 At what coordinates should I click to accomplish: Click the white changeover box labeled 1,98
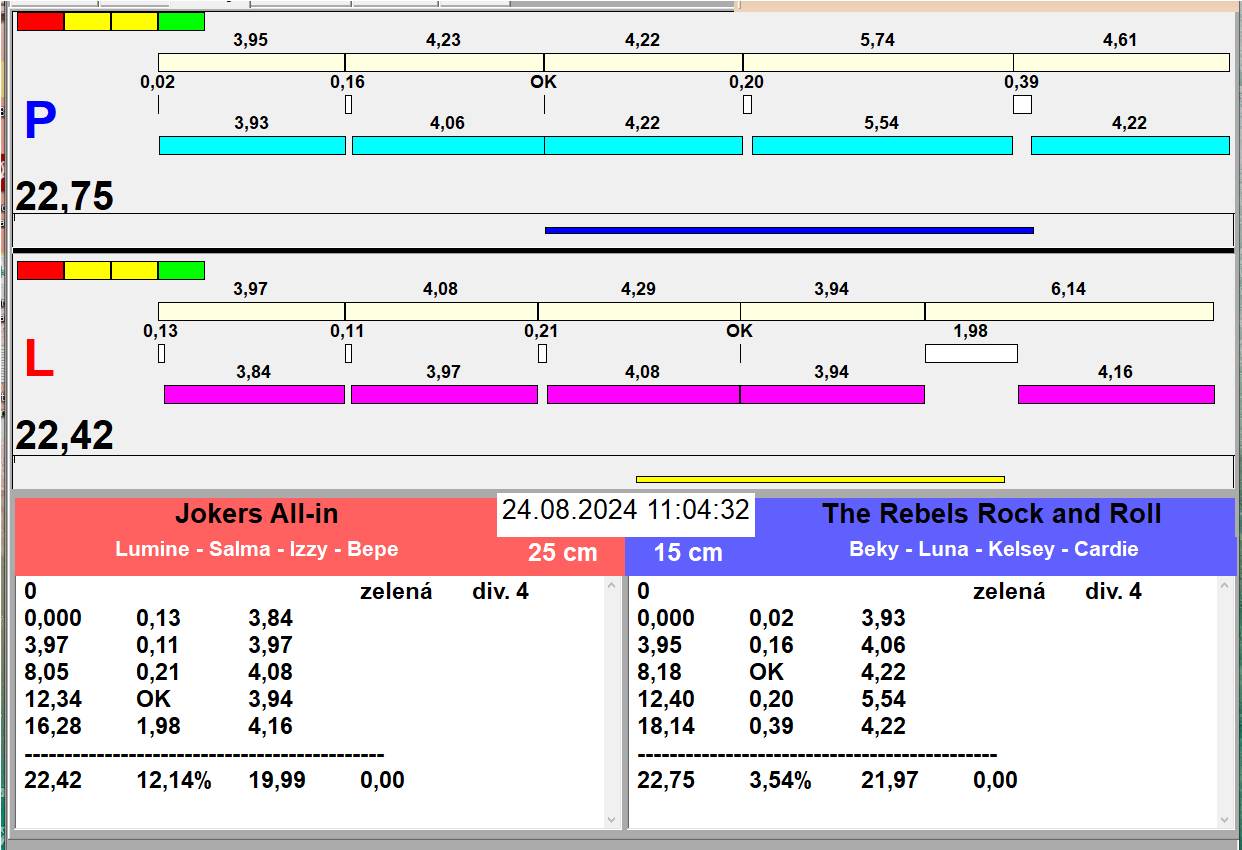pyautogui.click(x=970, y=353)
